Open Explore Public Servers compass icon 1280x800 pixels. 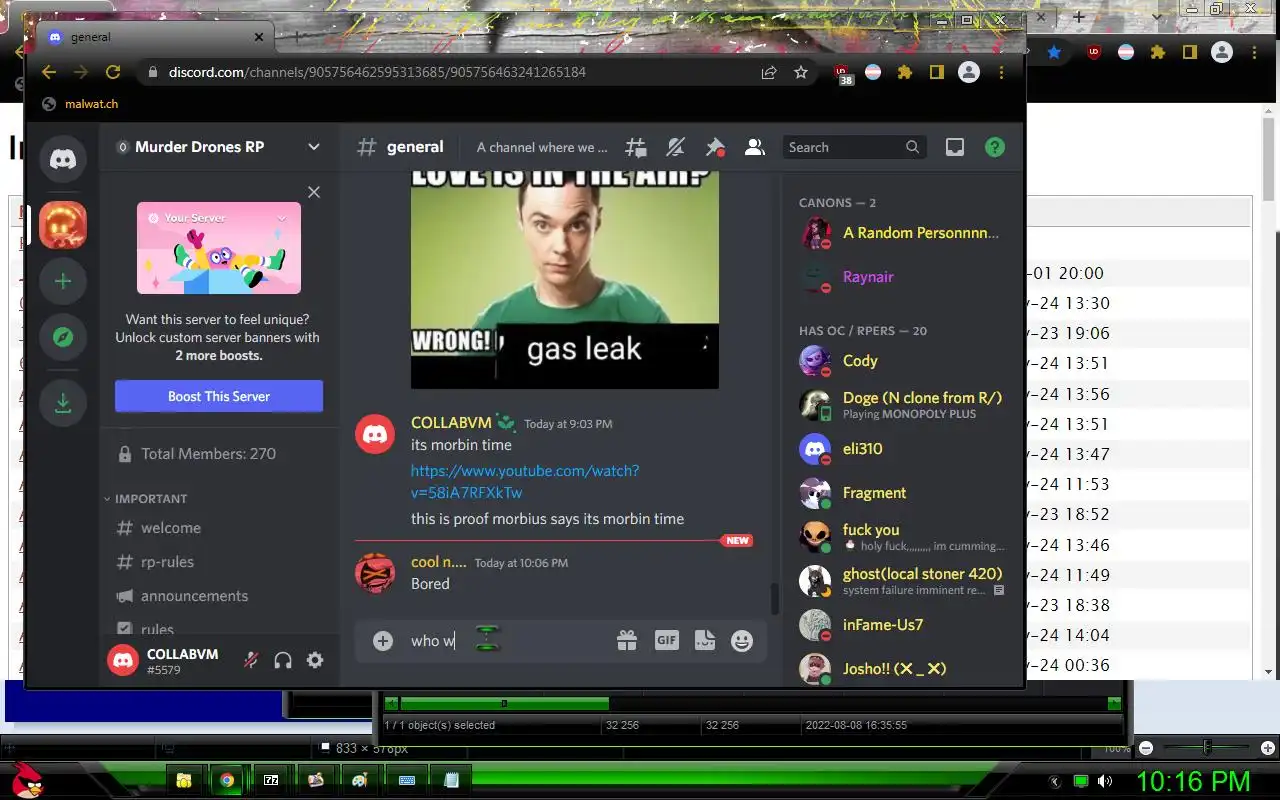point(63,337)
